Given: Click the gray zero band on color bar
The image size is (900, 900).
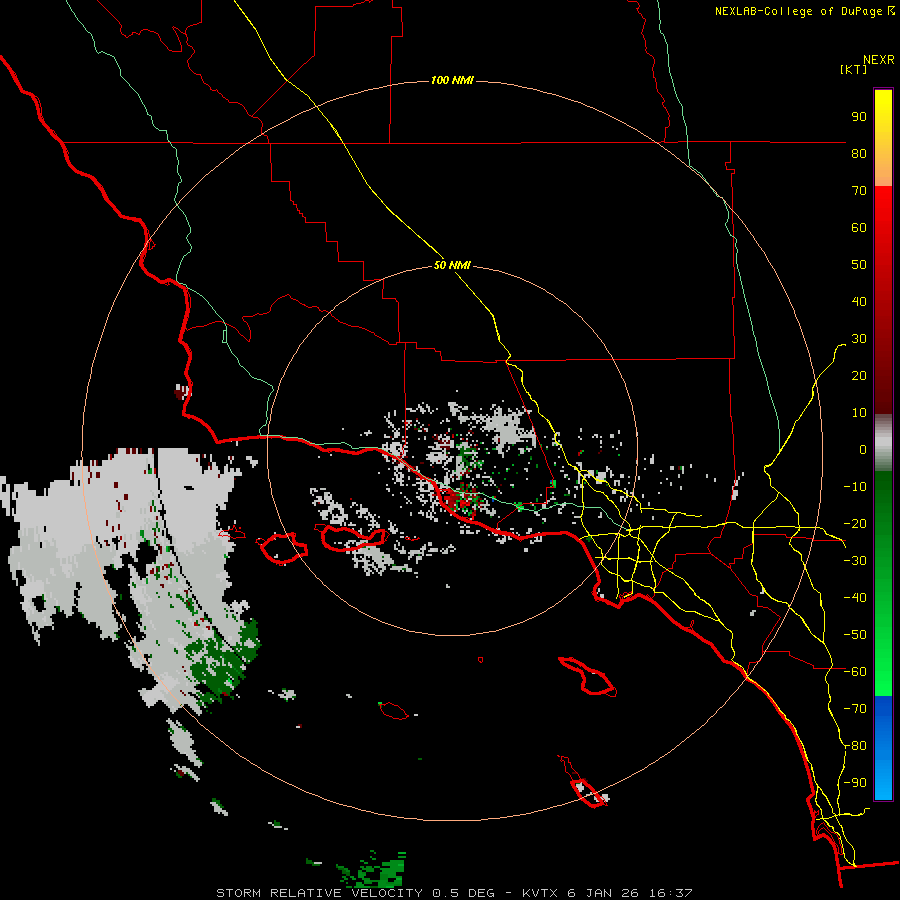Looking at the screenshot, I should [x=883, y=442].
